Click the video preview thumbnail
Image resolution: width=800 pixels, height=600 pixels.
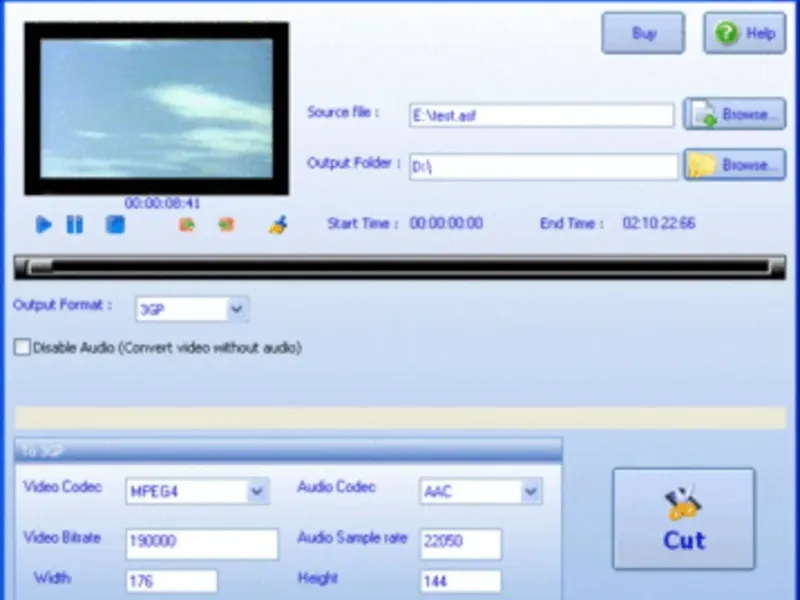click(157, 109)
